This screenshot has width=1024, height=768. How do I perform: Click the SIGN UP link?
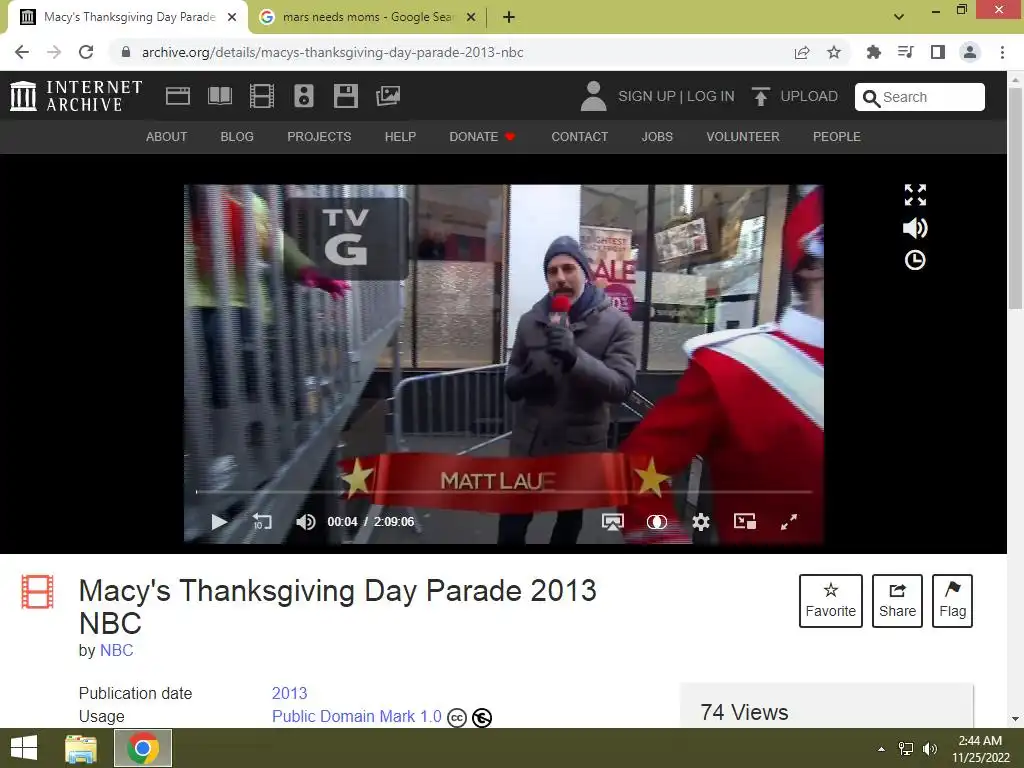click(647, 96)
